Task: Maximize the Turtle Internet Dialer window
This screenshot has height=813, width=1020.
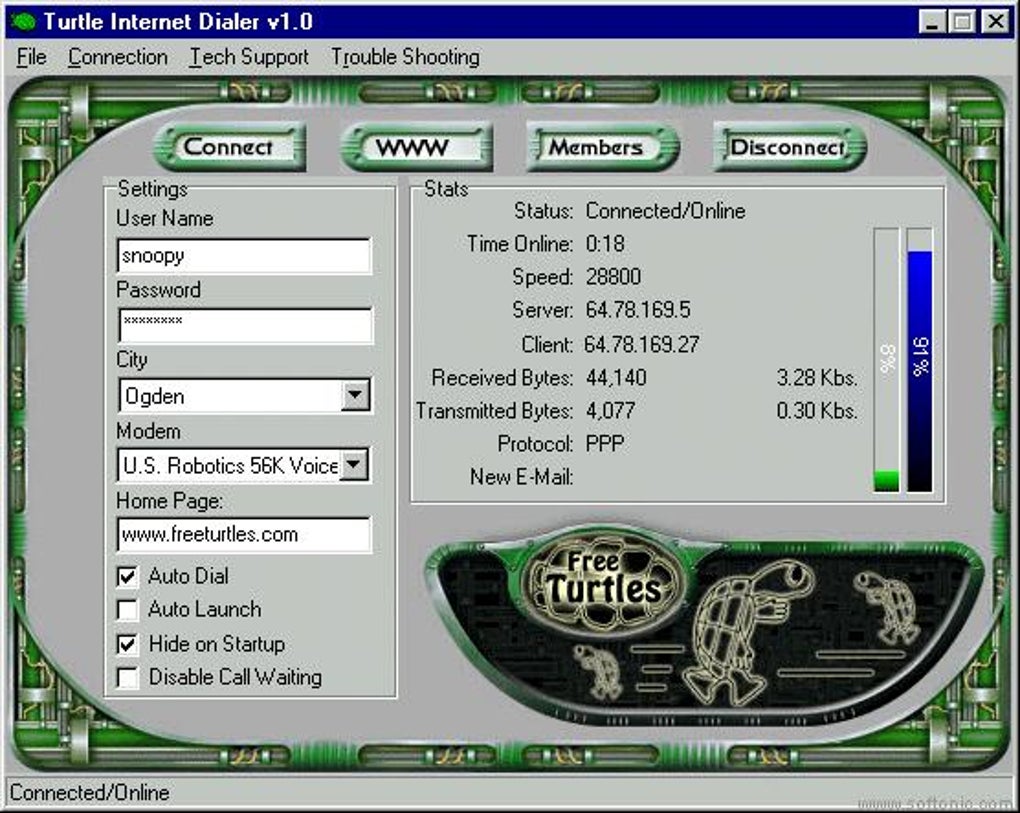Action: 961,22
